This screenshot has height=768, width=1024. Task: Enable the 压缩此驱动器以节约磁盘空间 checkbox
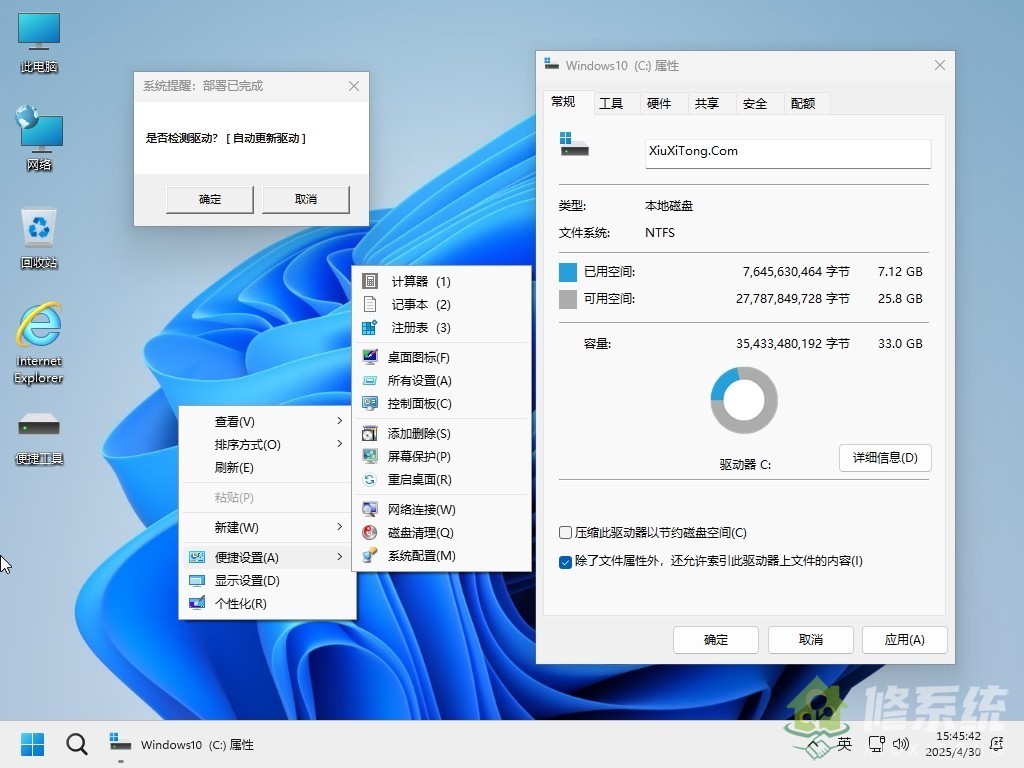click(565, 533)
